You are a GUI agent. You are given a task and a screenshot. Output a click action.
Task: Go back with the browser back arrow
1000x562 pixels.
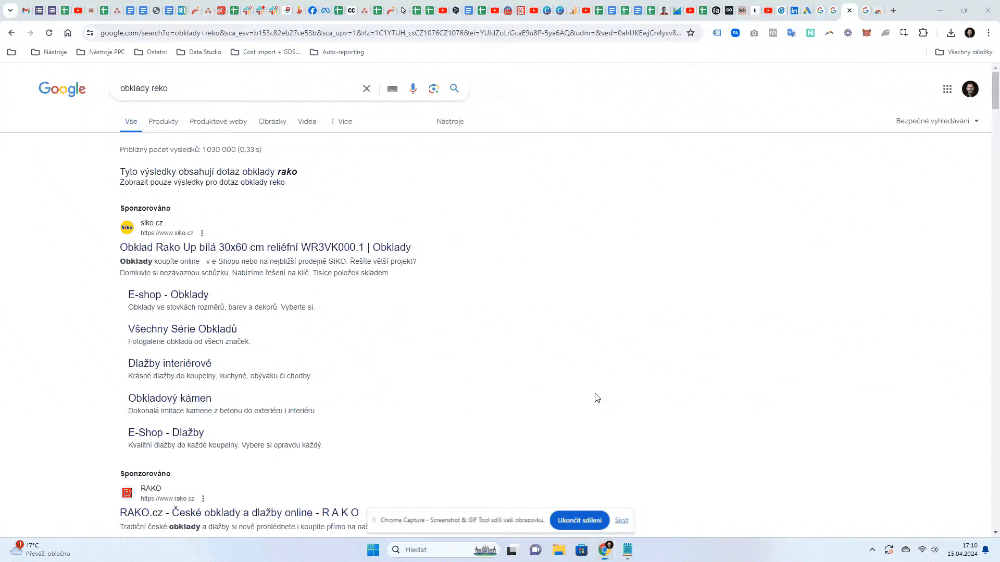(11, 33)
